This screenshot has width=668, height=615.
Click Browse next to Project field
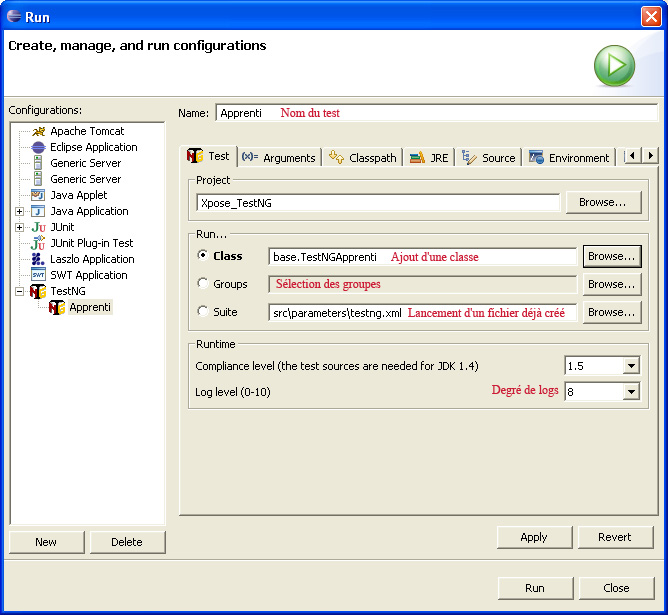coord(603,202)
